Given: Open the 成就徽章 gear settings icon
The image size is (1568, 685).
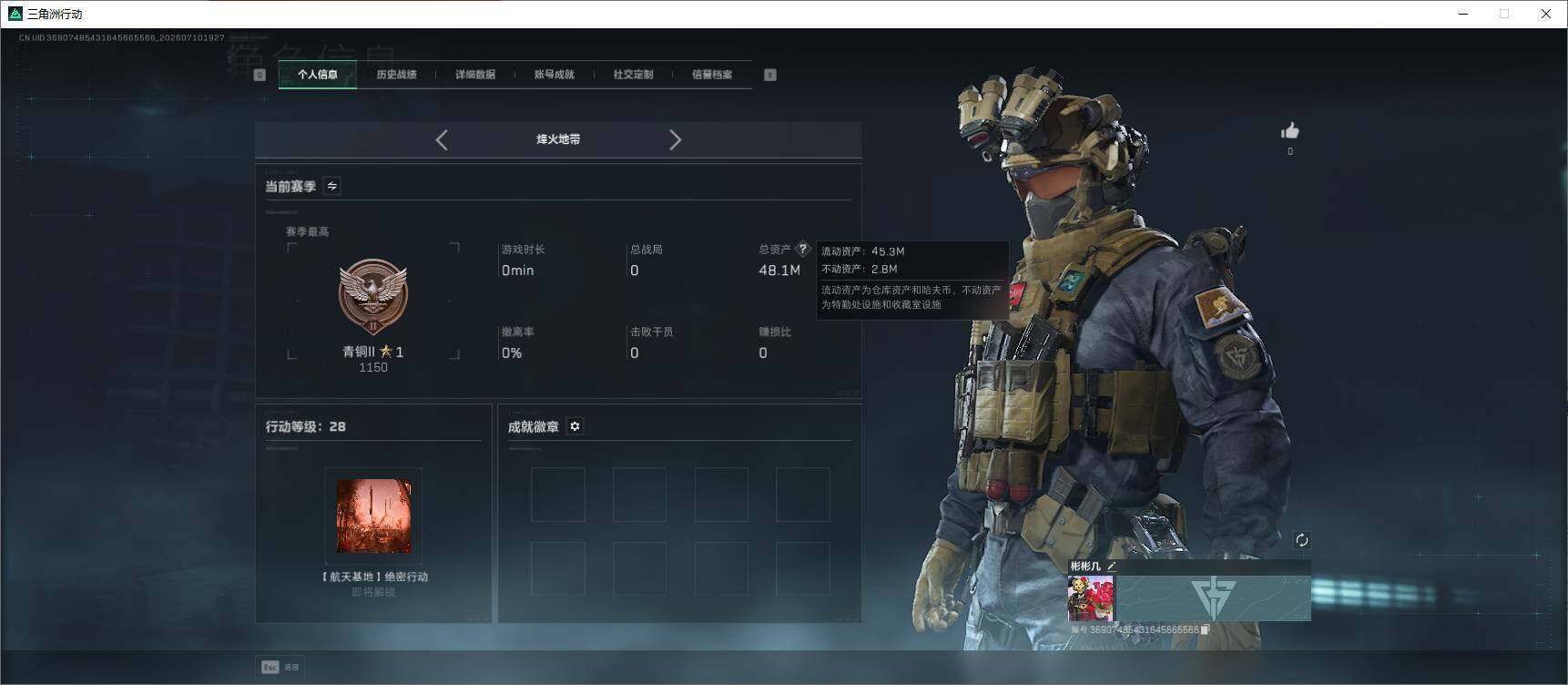Looking at the screenshot, I should (x=575, y=426).
